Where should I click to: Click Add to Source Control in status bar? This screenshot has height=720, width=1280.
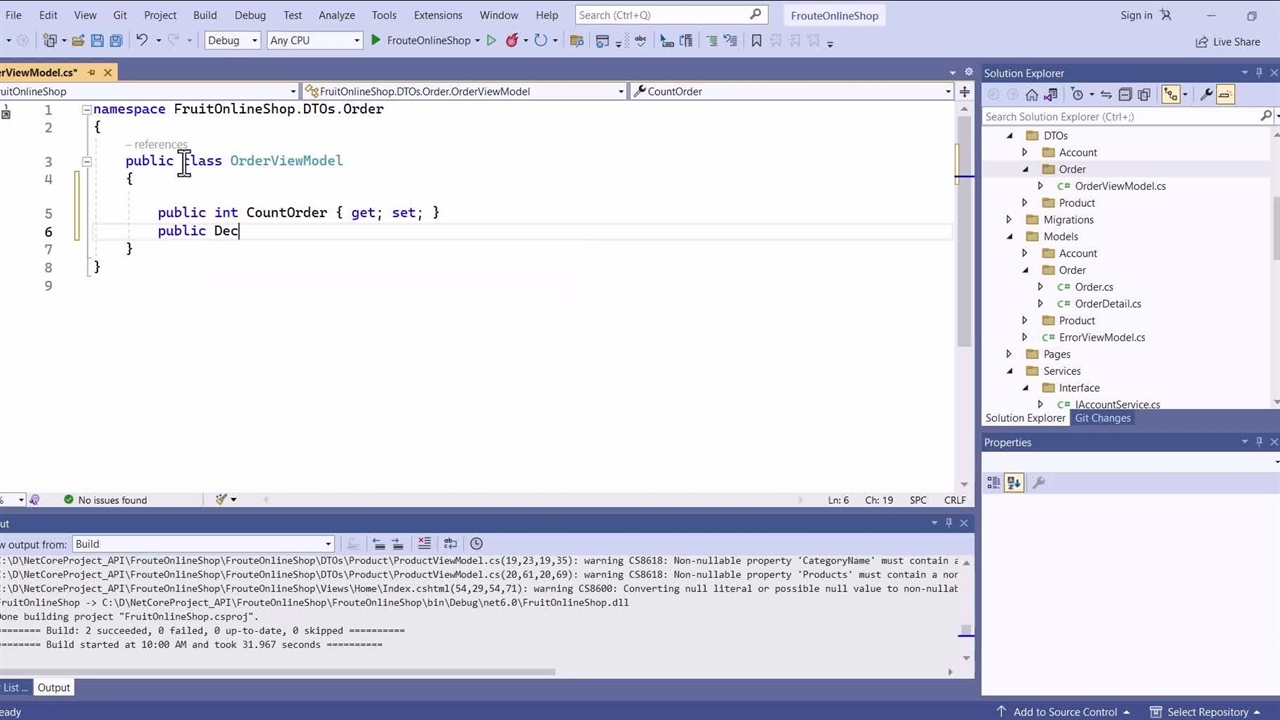tap(1064, 712)
